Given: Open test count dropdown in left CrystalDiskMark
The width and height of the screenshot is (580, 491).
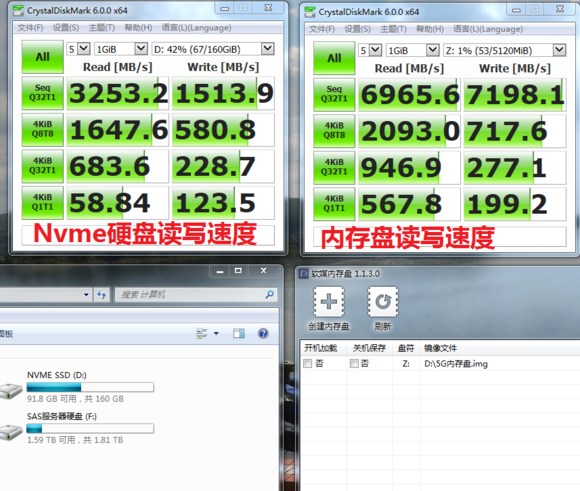Looking at the screenshot, I should 84,48.
